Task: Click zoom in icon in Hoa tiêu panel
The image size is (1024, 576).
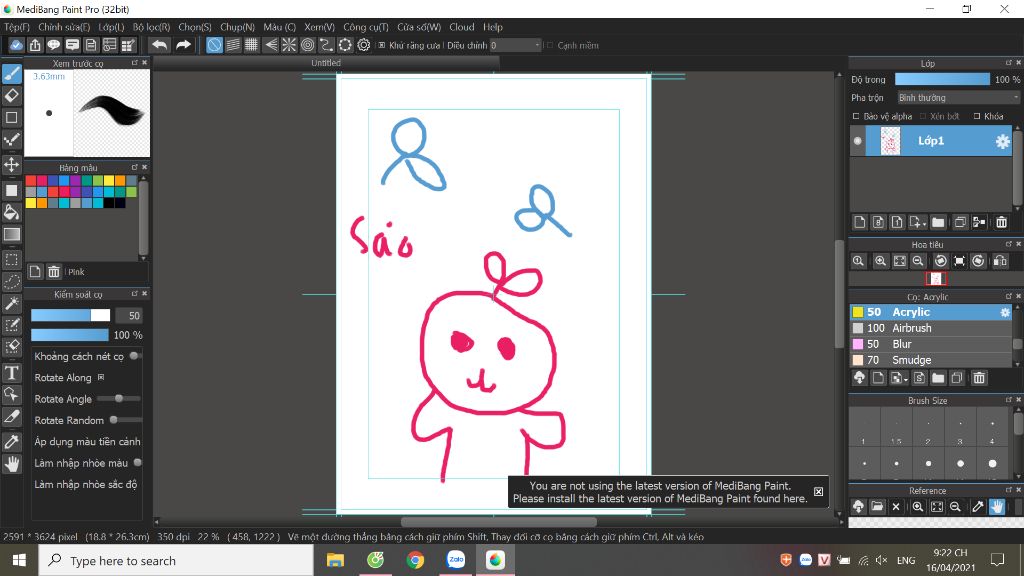Action: 880,261
